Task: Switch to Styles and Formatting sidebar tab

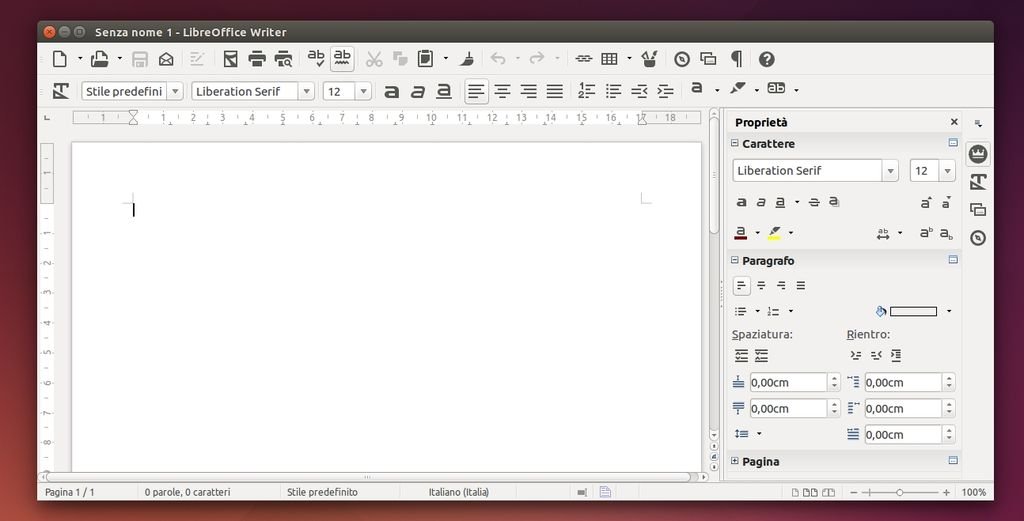Action: (x=978, y=181)
